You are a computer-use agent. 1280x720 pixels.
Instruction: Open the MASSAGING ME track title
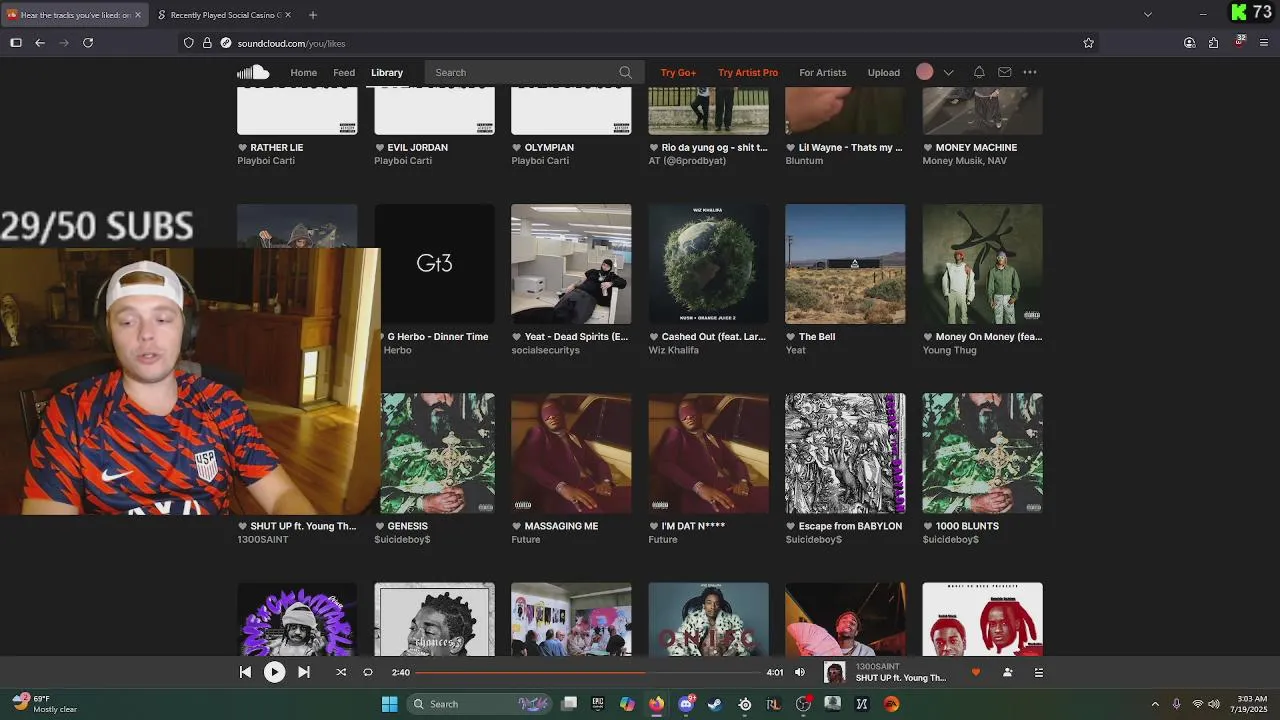(561, 526)
